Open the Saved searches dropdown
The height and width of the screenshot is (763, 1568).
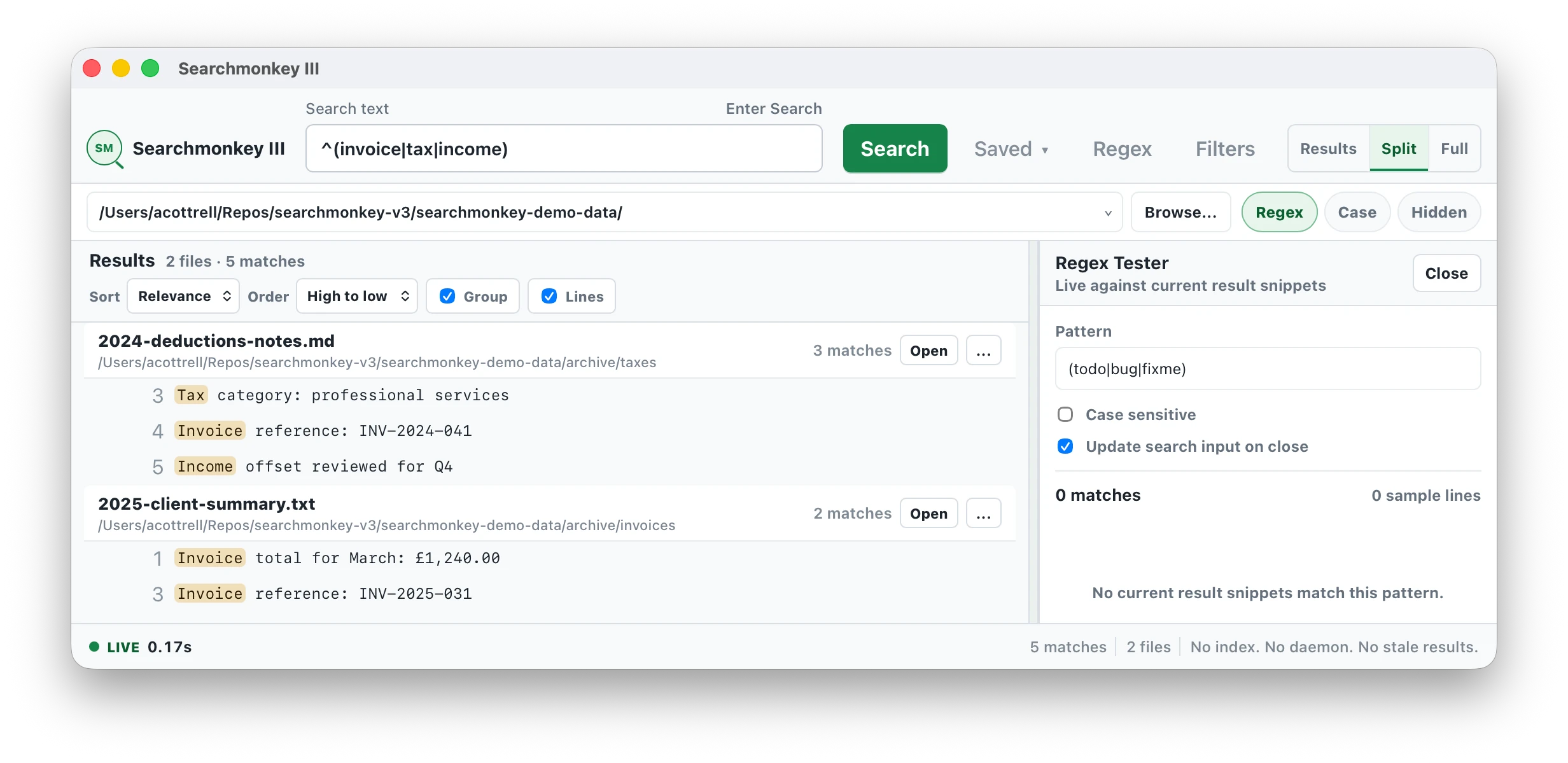click(1011, 149)
